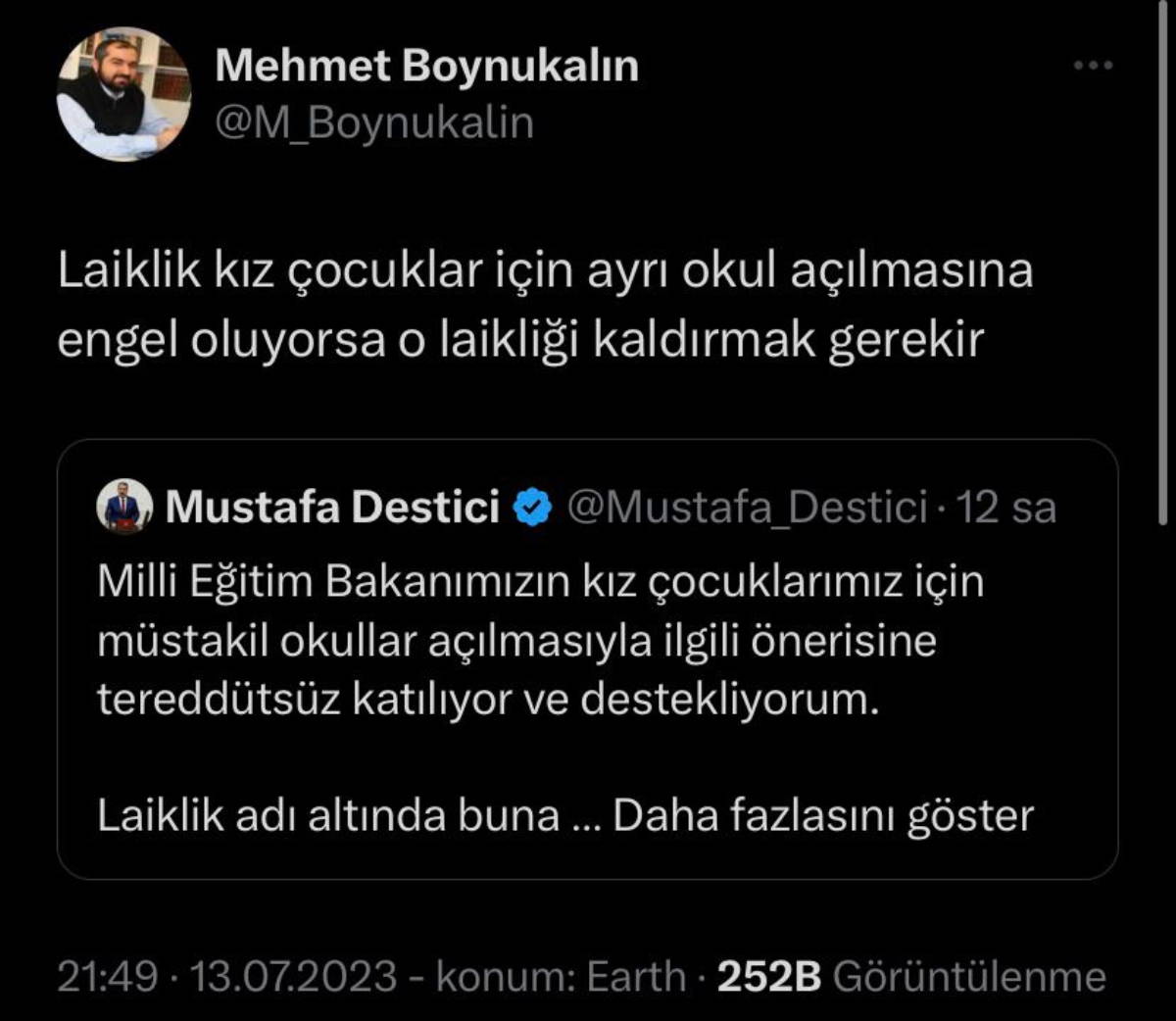
Task: Click the "12 sa" quoted tweet timestamp
Action: (1006, 508)
